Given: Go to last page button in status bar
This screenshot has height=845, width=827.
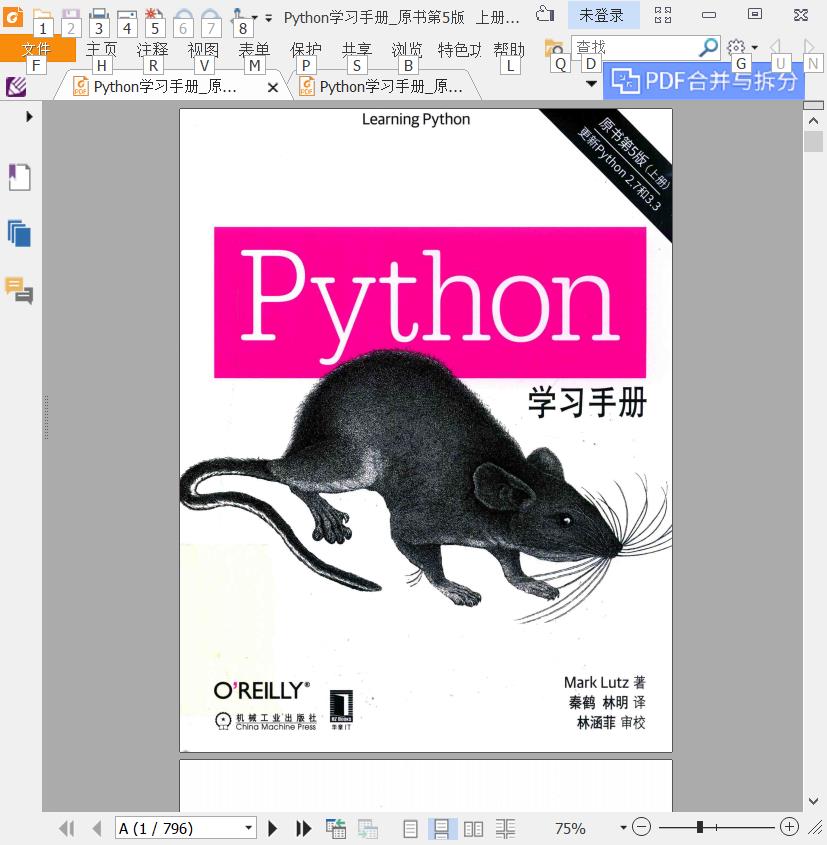Looking at the screenshot, I should (303, 828).
